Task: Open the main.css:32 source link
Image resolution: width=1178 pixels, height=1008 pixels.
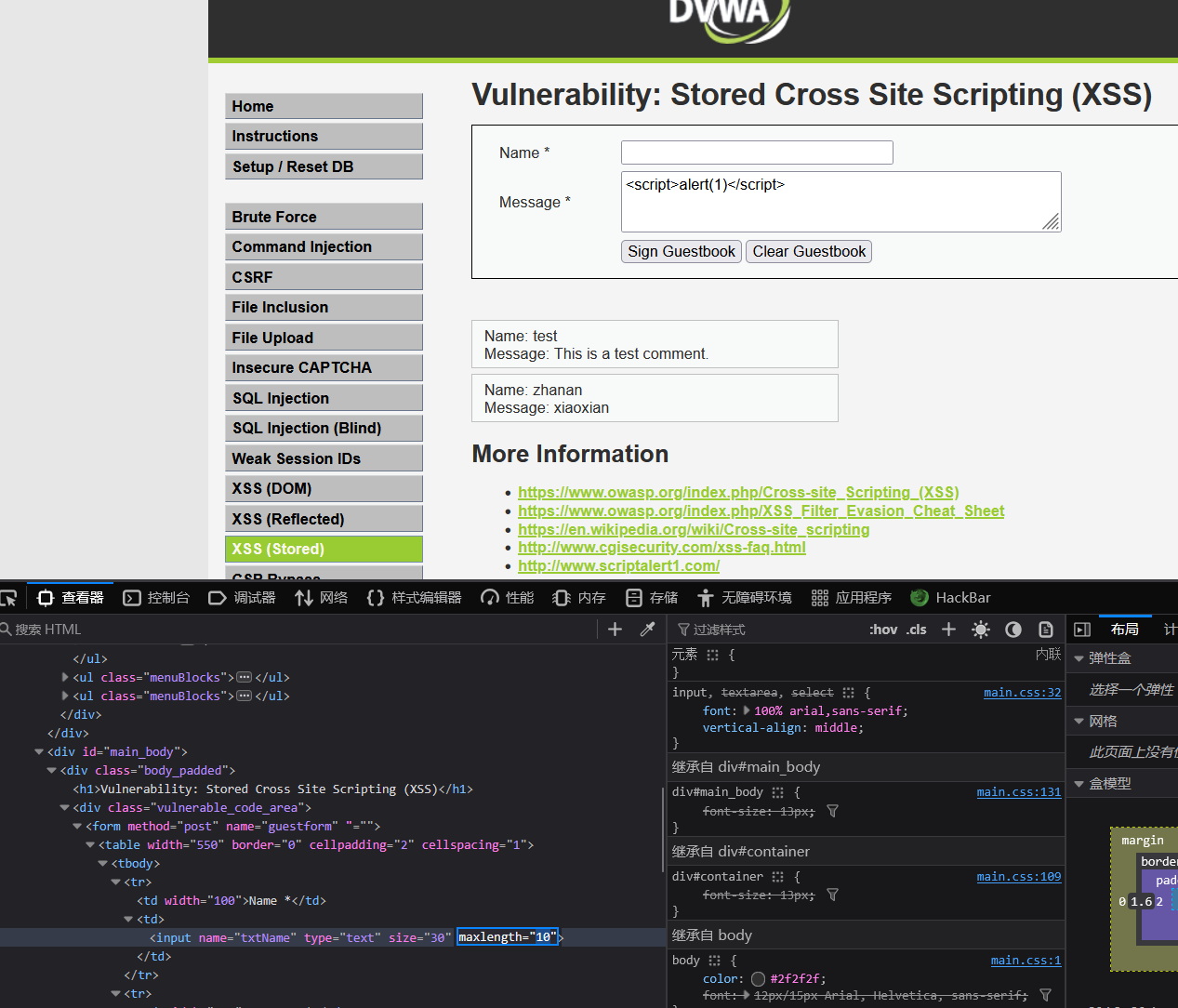Action: point(1023,693)
